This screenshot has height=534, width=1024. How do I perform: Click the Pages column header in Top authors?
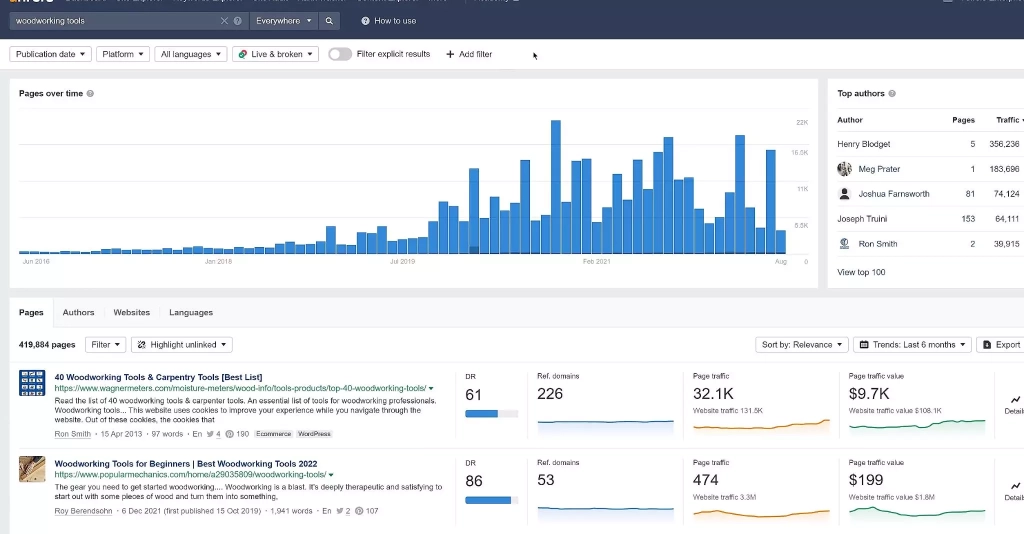[963, 120]
